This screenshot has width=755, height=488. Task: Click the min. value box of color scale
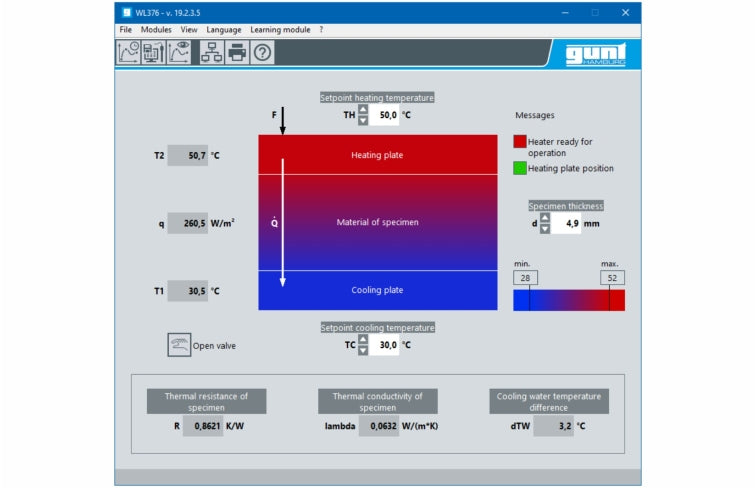(x=525, y=277)
